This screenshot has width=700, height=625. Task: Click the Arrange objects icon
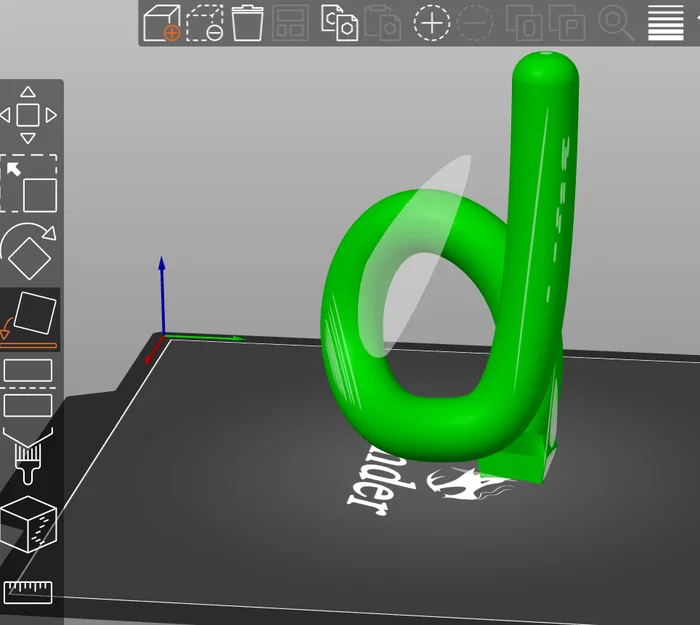click(291, 23)
